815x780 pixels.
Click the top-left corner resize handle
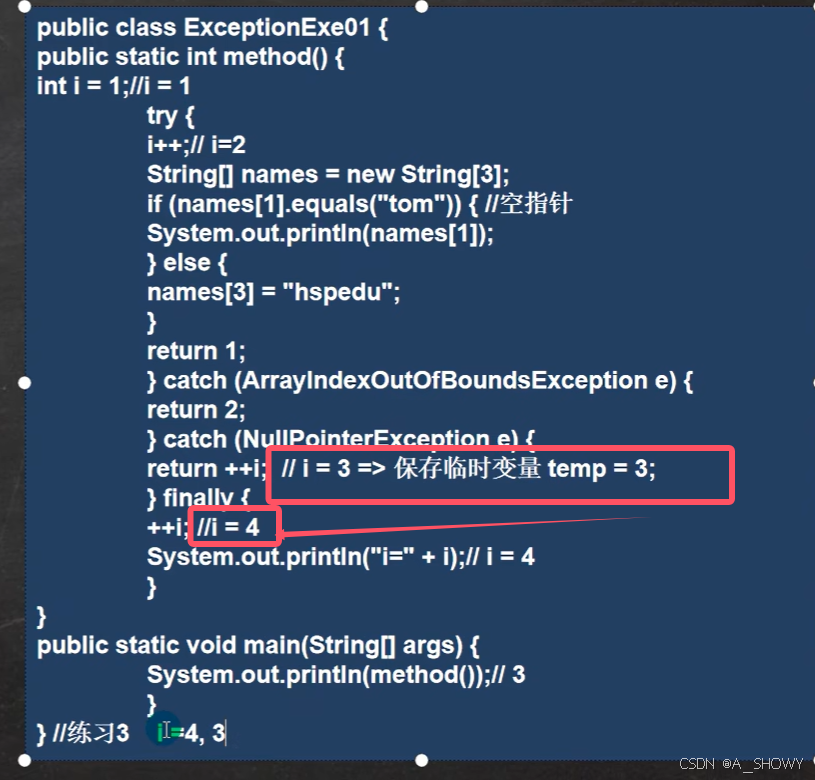(x=24, y=7)
